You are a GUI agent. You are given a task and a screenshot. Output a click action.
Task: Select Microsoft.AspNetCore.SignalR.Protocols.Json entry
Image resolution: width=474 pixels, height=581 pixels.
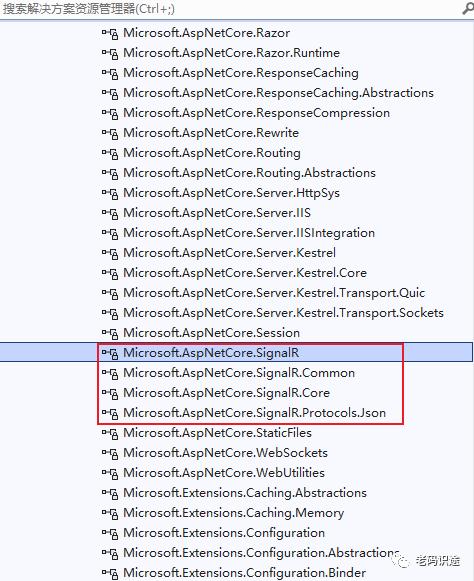255,413
